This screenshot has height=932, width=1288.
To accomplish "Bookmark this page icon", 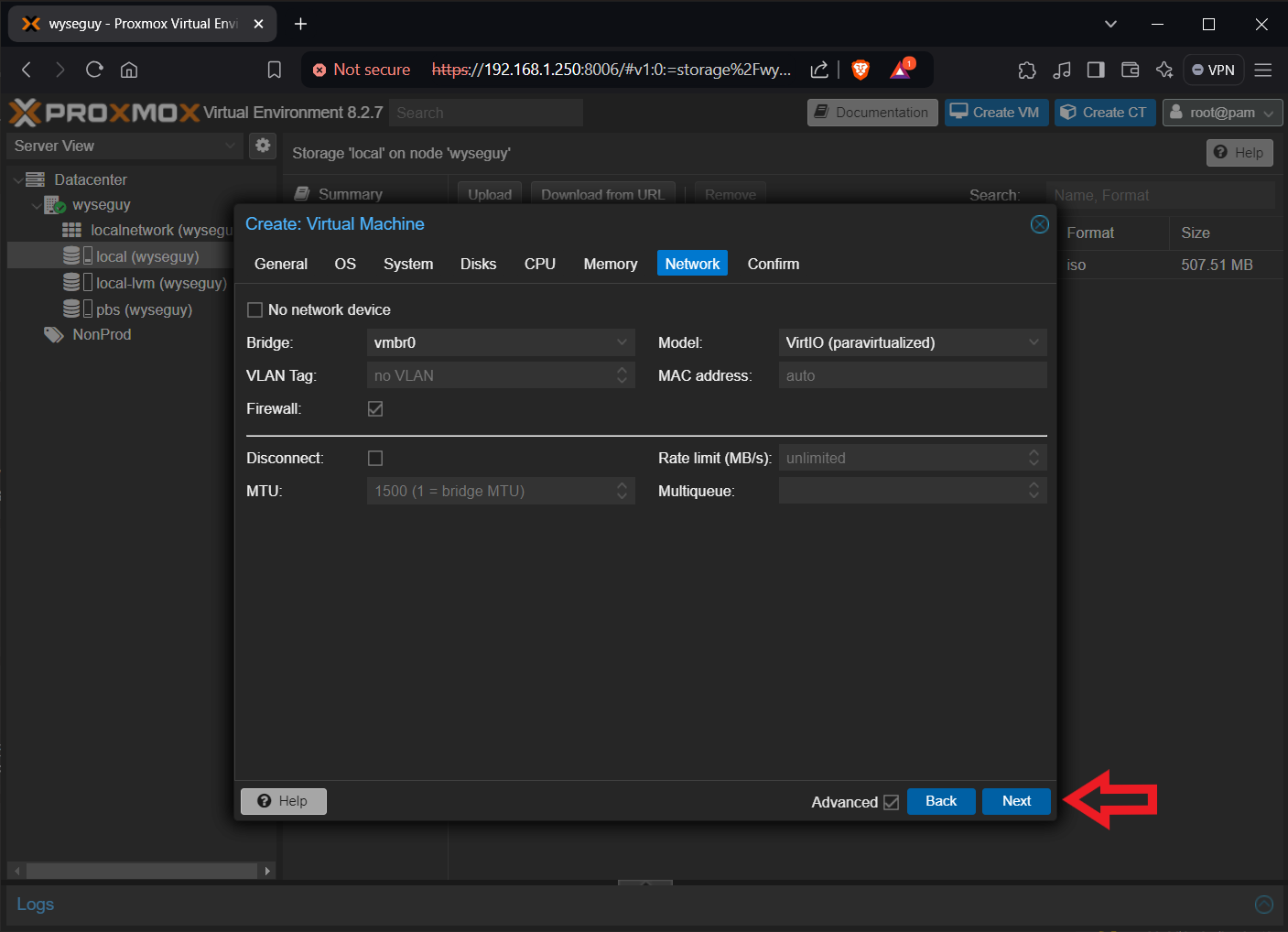I will point(274,70).
